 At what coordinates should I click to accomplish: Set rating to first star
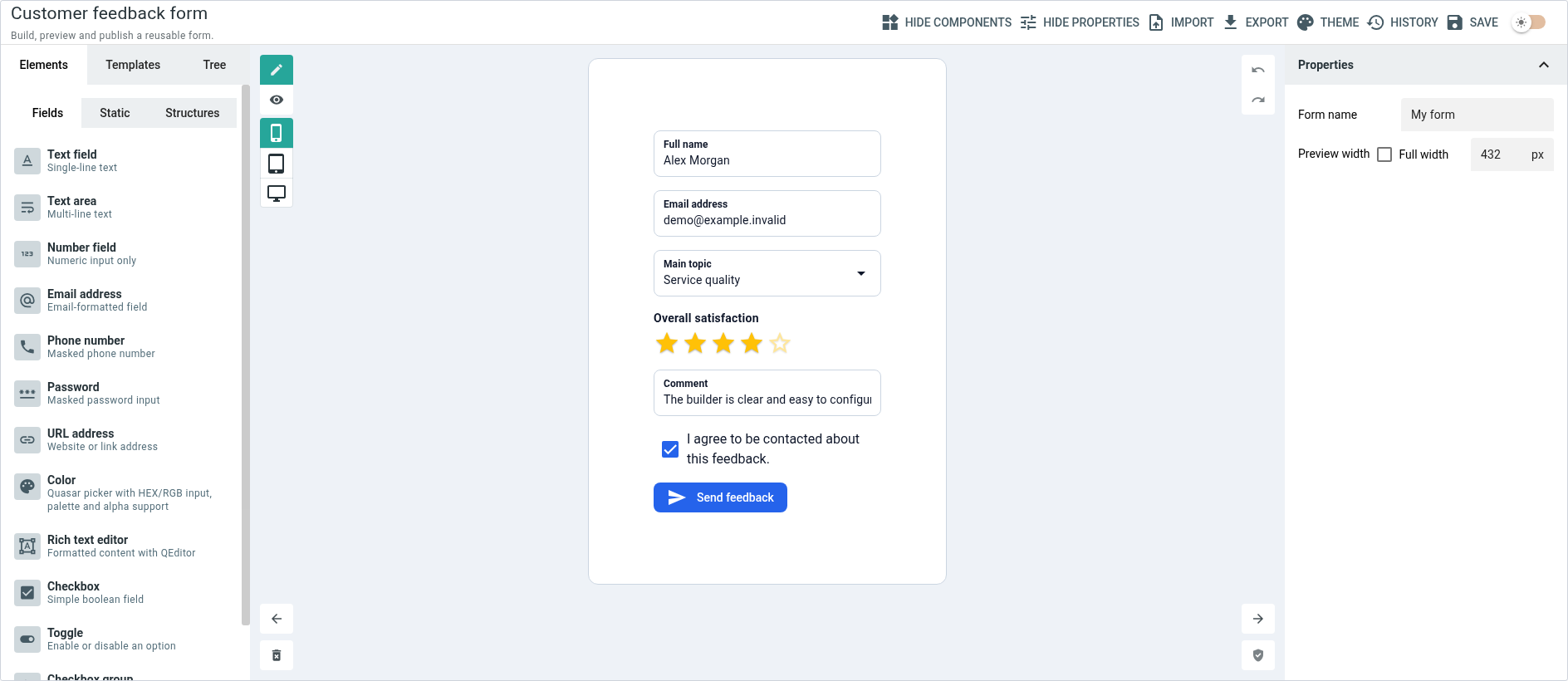pyautogui.click(x=667, y=343)
